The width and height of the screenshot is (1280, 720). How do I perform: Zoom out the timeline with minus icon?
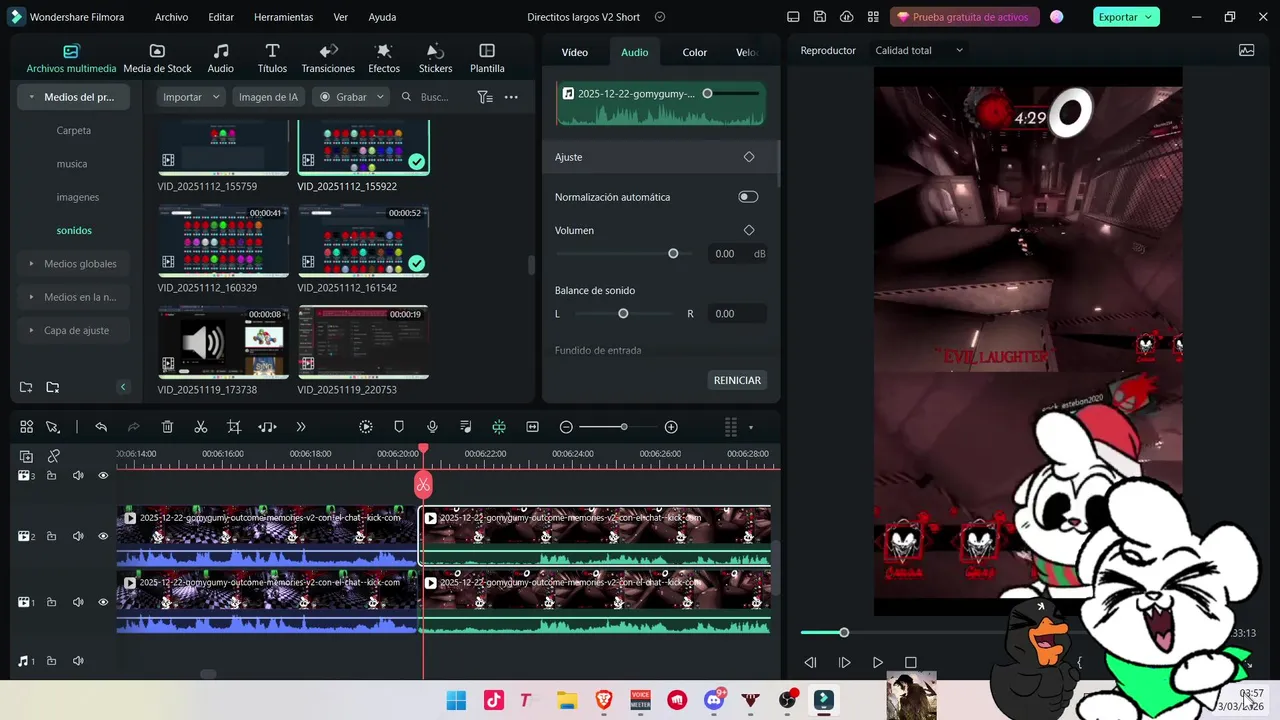pos(566,427)
